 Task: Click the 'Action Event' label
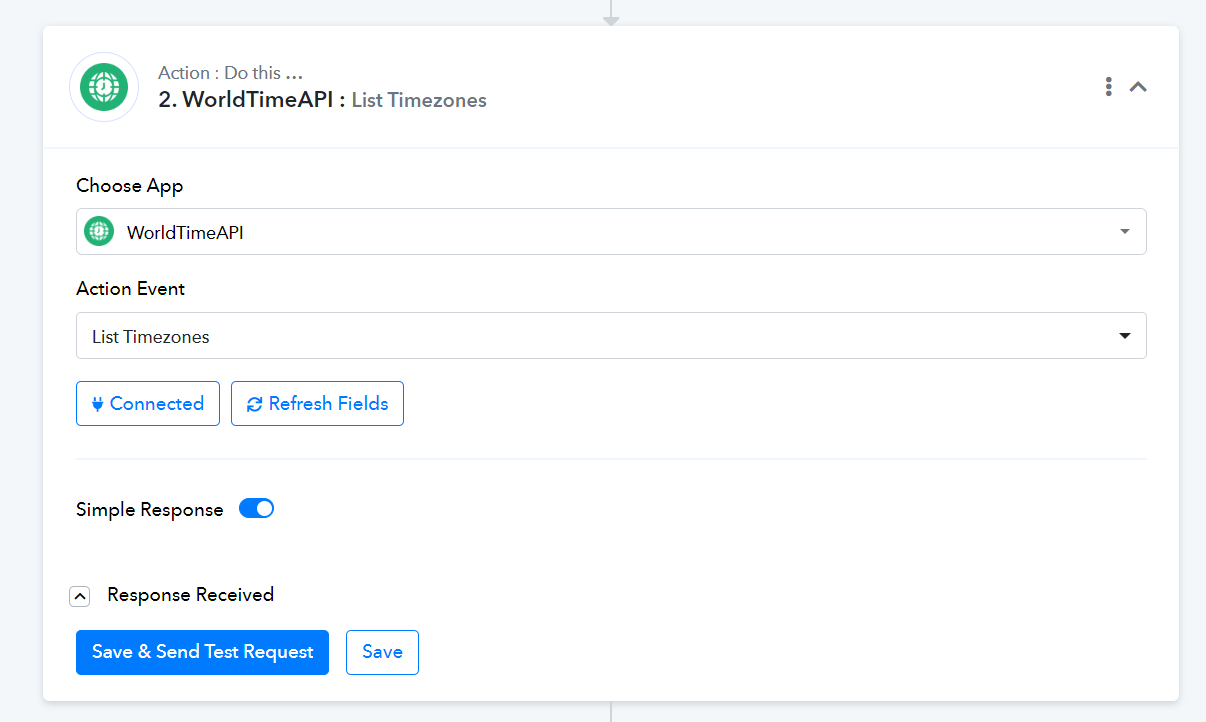pos(131,288)
